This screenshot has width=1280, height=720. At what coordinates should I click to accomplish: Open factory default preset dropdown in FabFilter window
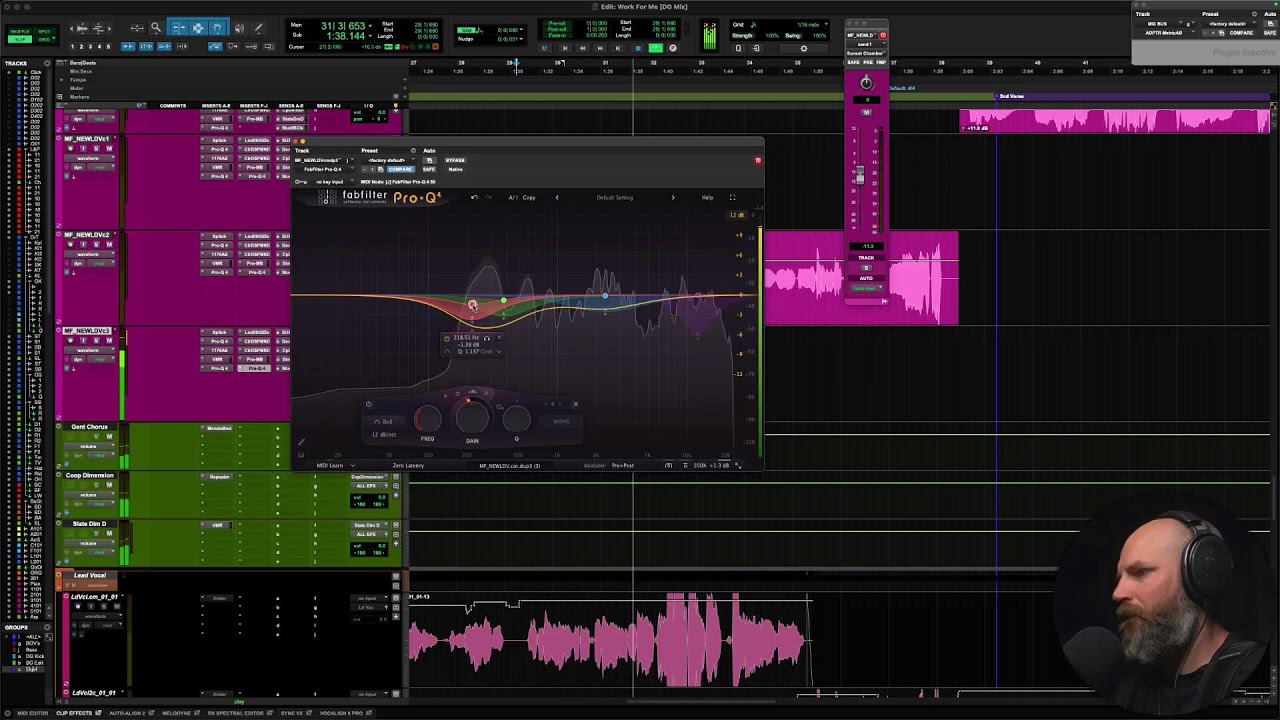click(387, 160)
